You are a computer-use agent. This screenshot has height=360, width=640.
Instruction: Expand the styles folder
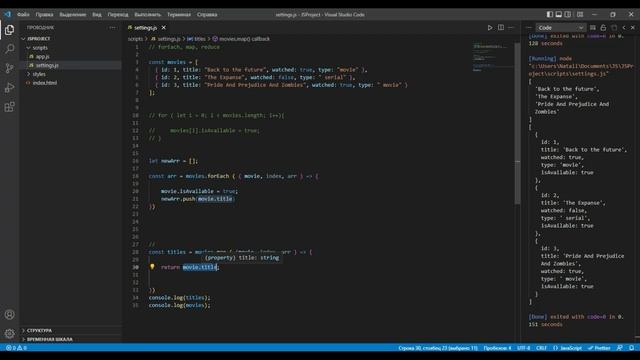[71, 74]
